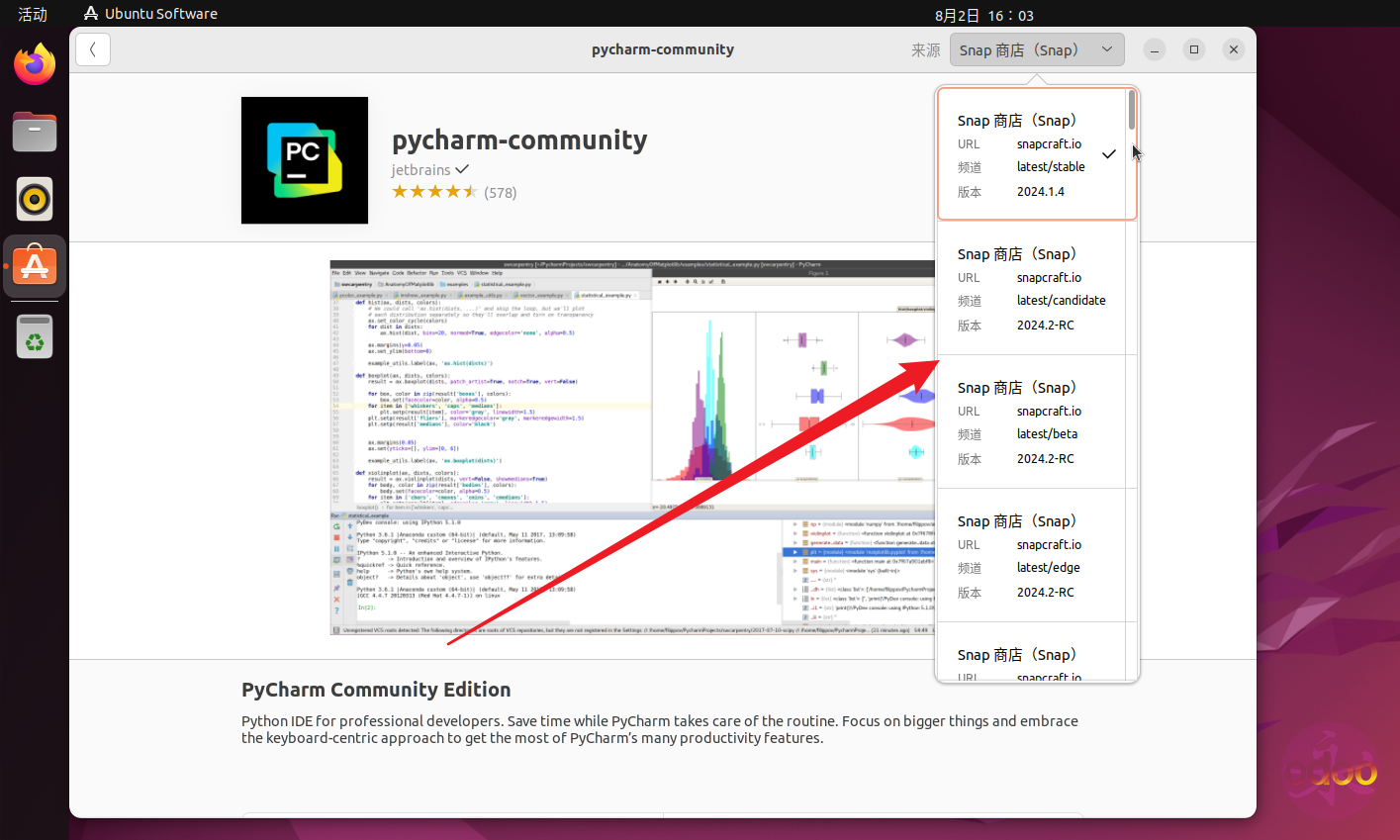
Task: Click the pycharm-community window title
Action: coord(663,49)
